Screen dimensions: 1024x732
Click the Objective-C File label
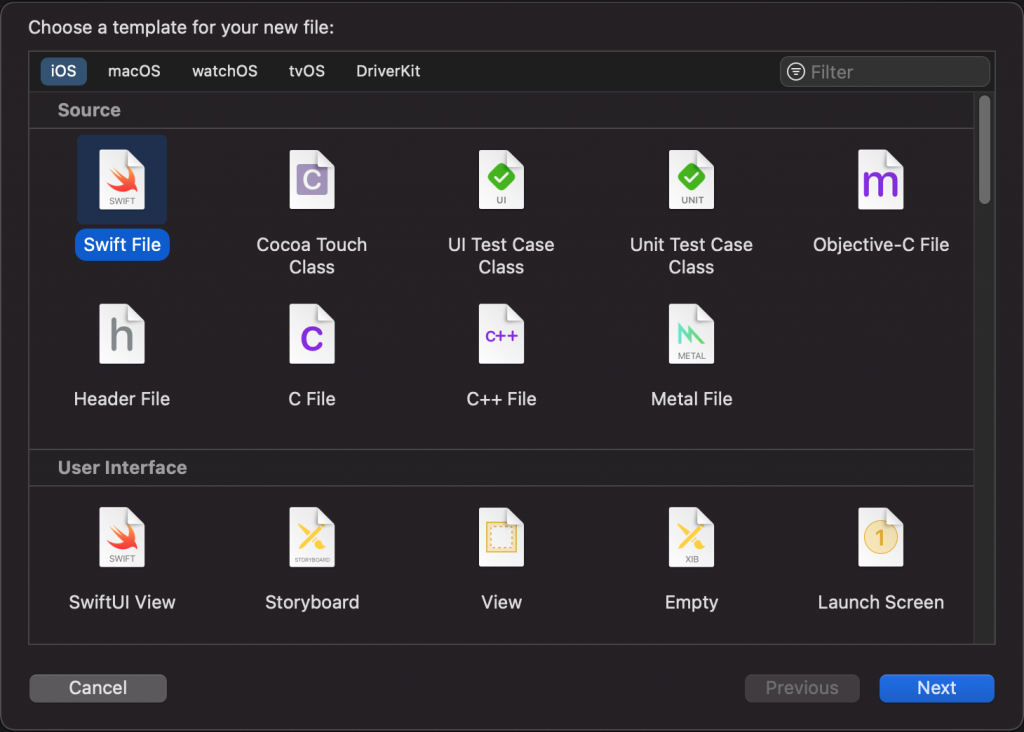(880, 244)
